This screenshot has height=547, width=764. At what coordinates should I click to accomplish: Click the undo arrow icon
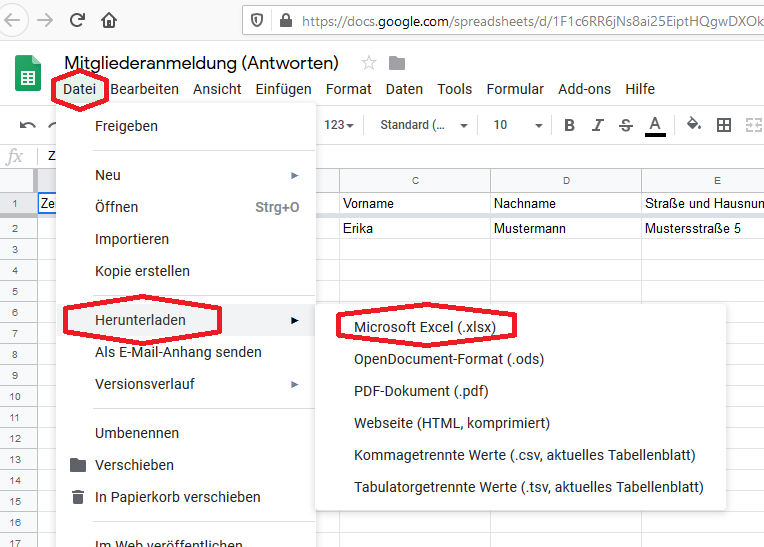27,125
